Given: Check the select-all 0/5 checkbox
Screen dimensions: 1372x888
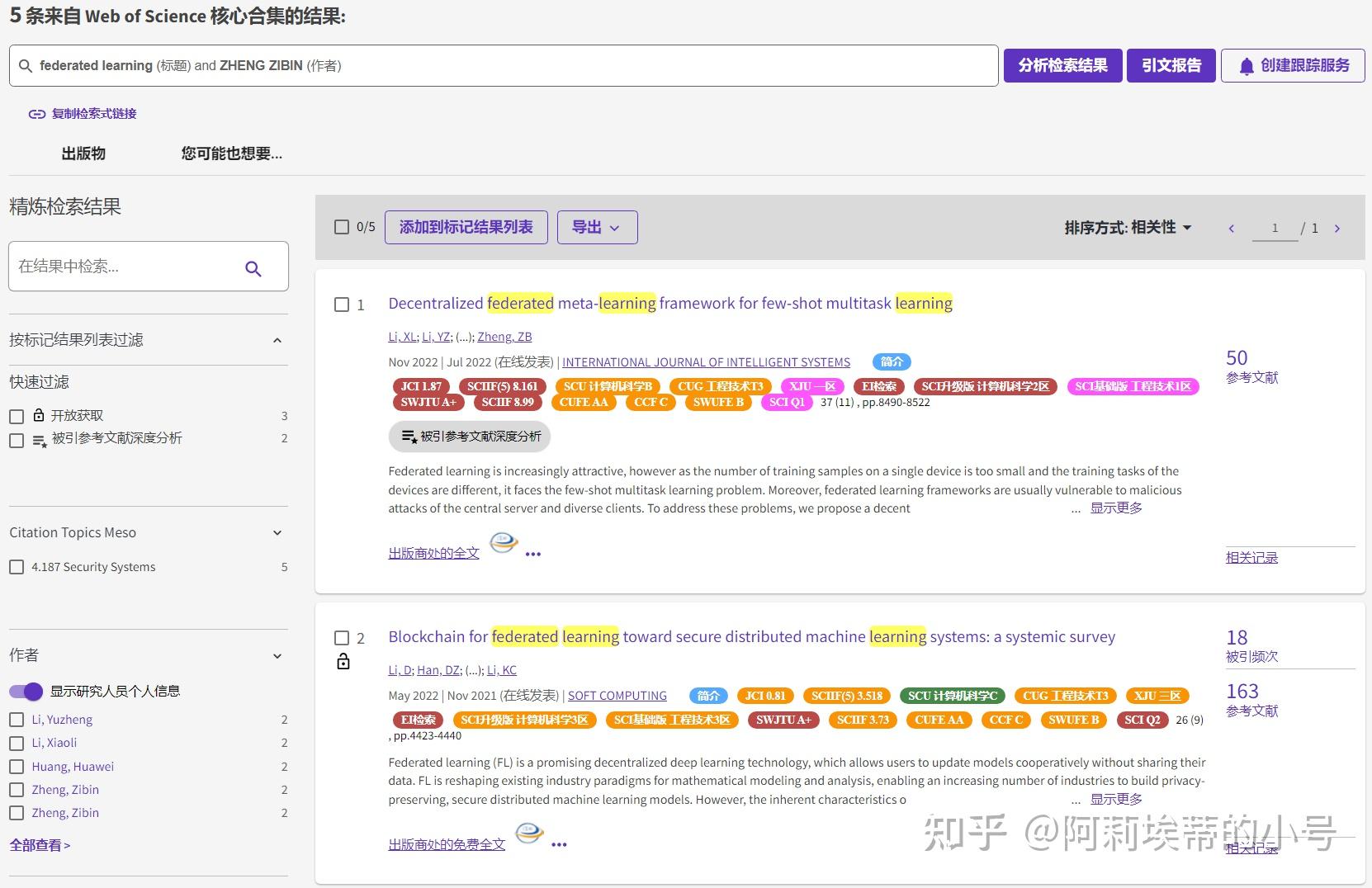Looking at the screenshot, I should (x=342, y=227).
